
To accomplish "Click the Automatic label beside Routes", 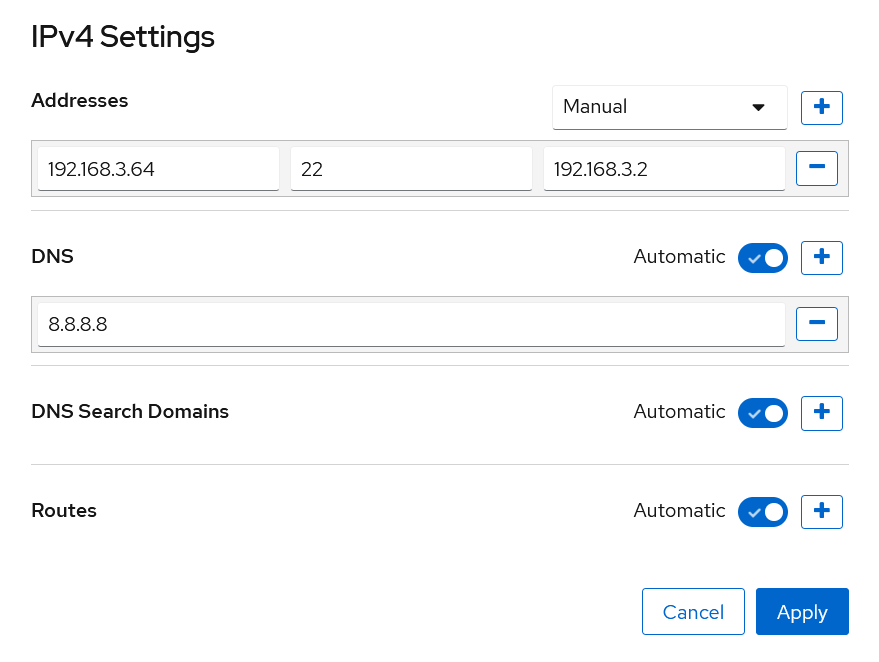I will coord(679,511).
